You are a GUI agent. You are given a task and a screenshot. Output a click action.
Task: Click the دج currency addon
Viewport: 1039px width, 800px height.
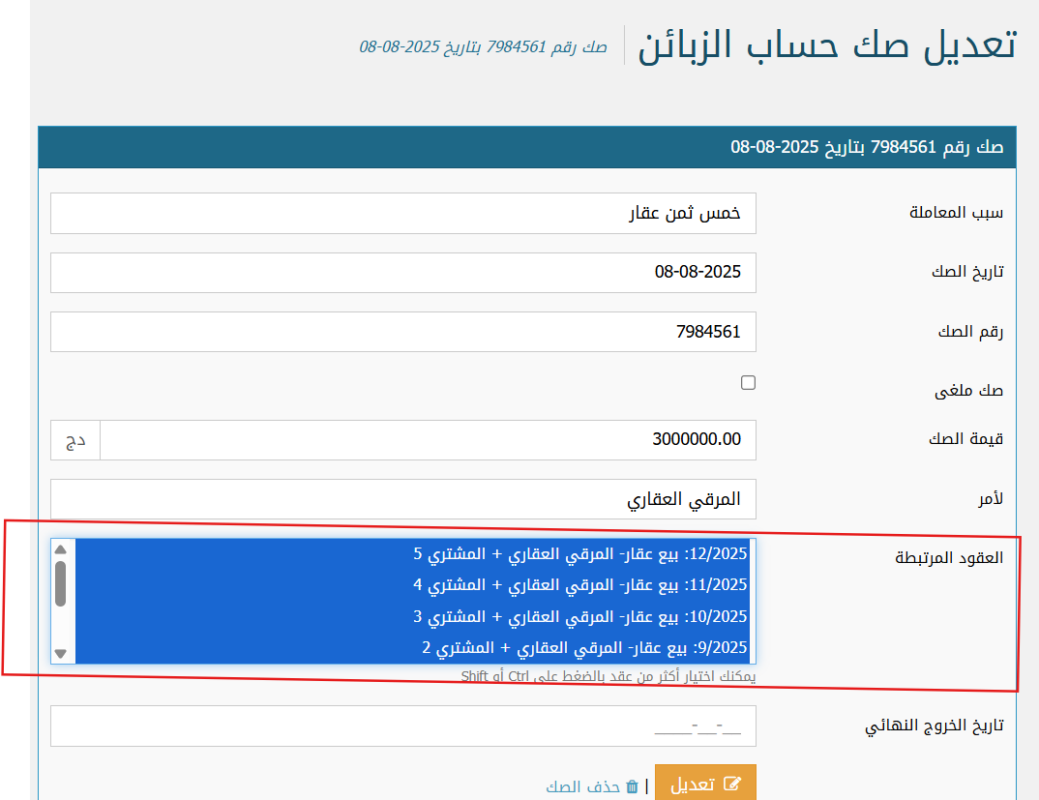pyautogui.click(x=75, y=440)
